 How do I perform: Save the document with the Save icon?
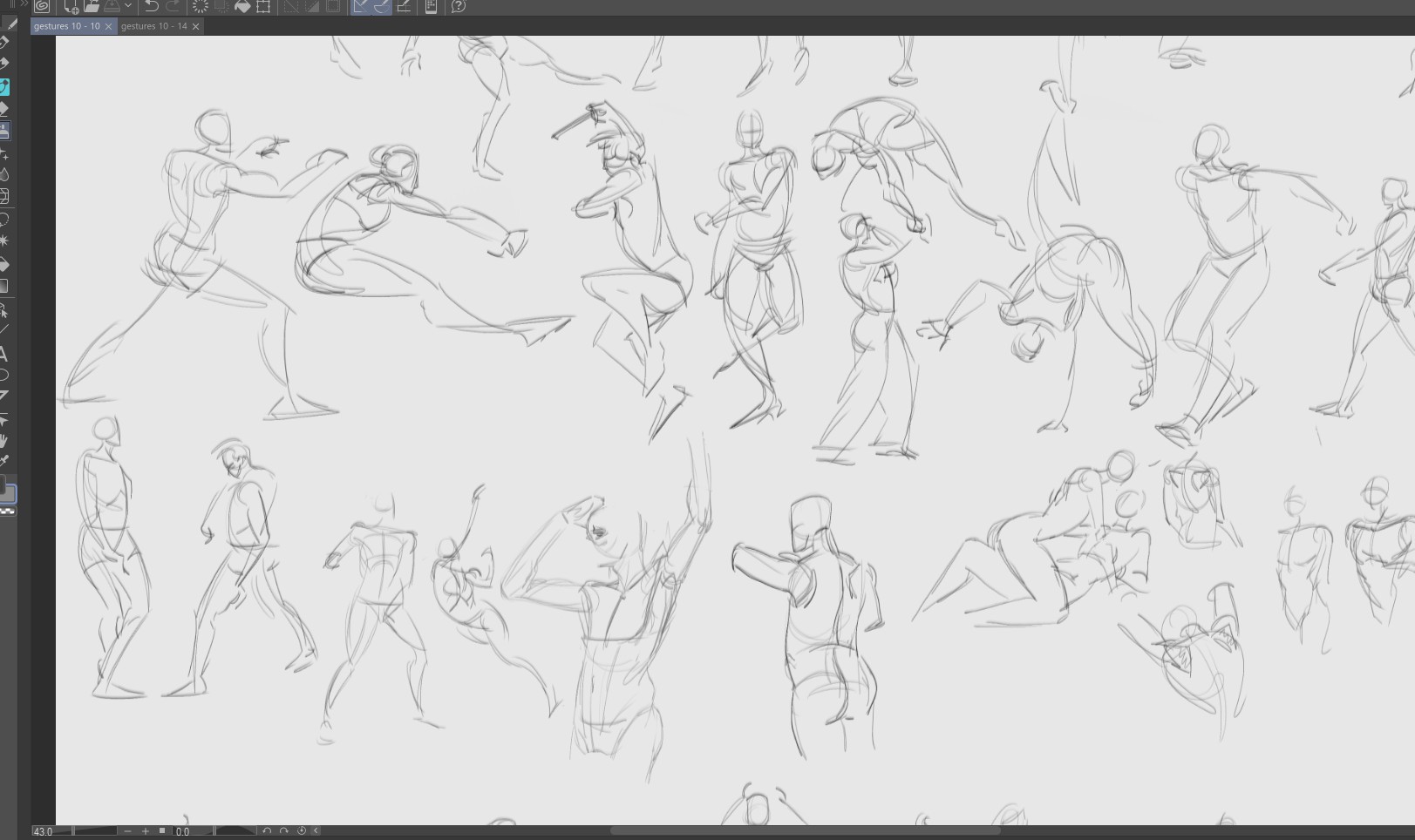point(112,6)
